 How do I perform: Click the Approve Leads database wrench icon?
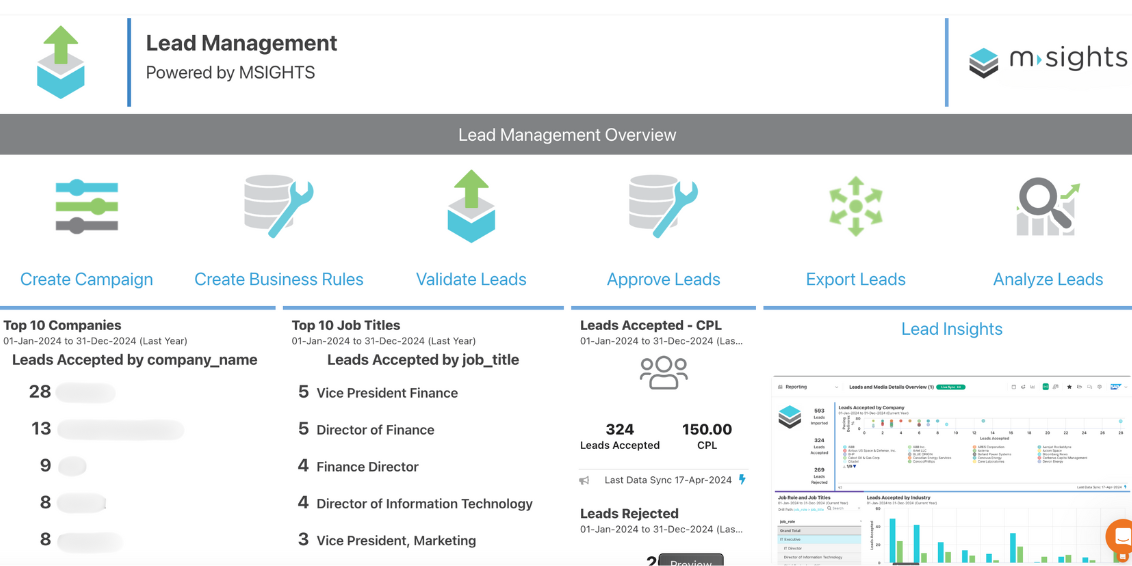coord(663,206)
